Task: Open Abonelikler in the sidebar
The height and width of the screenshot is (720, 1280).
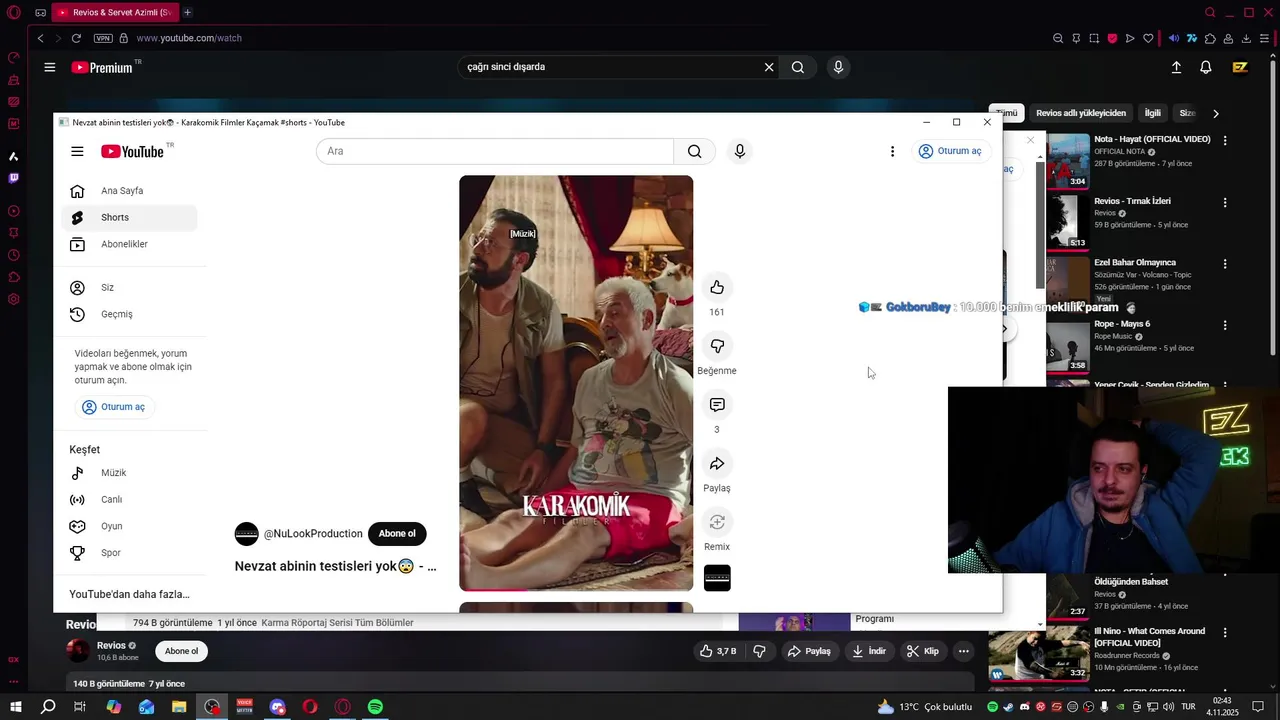Action: (x=130, y=244)
